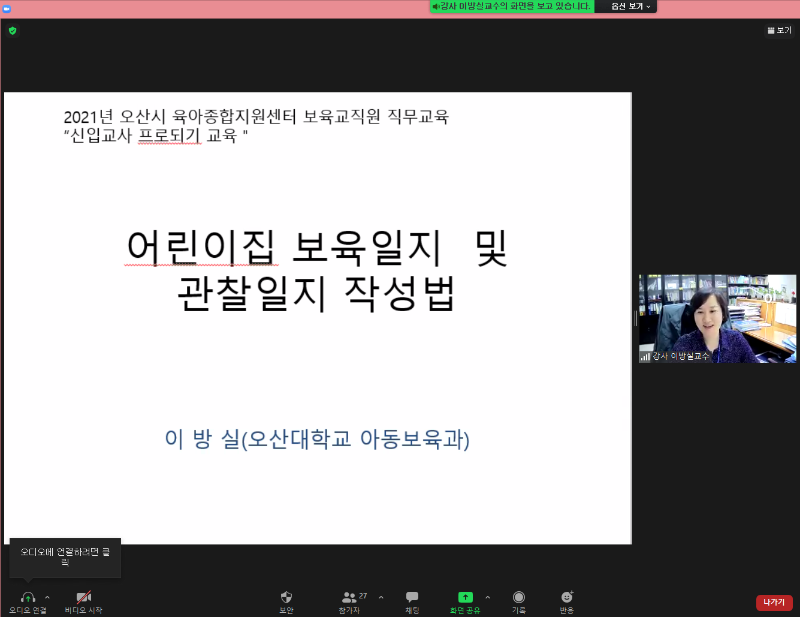Click the green Share Screen icon
The height and width of the screenshot is (617, 800).
pyautogui.click(x=465, y=597)
